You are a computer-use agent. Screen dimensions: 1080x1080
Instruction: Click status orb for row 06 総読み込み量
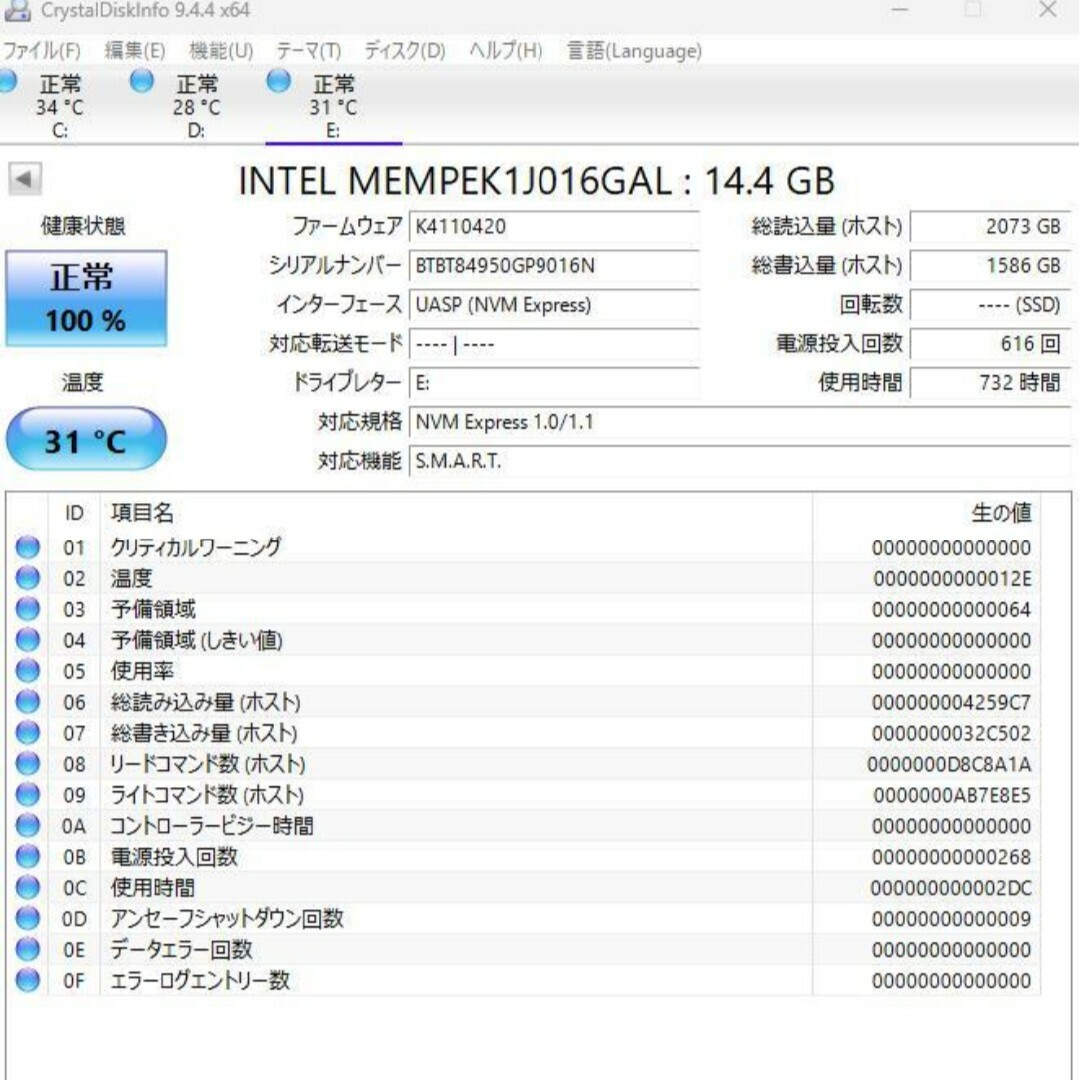[x=28, y=703]
